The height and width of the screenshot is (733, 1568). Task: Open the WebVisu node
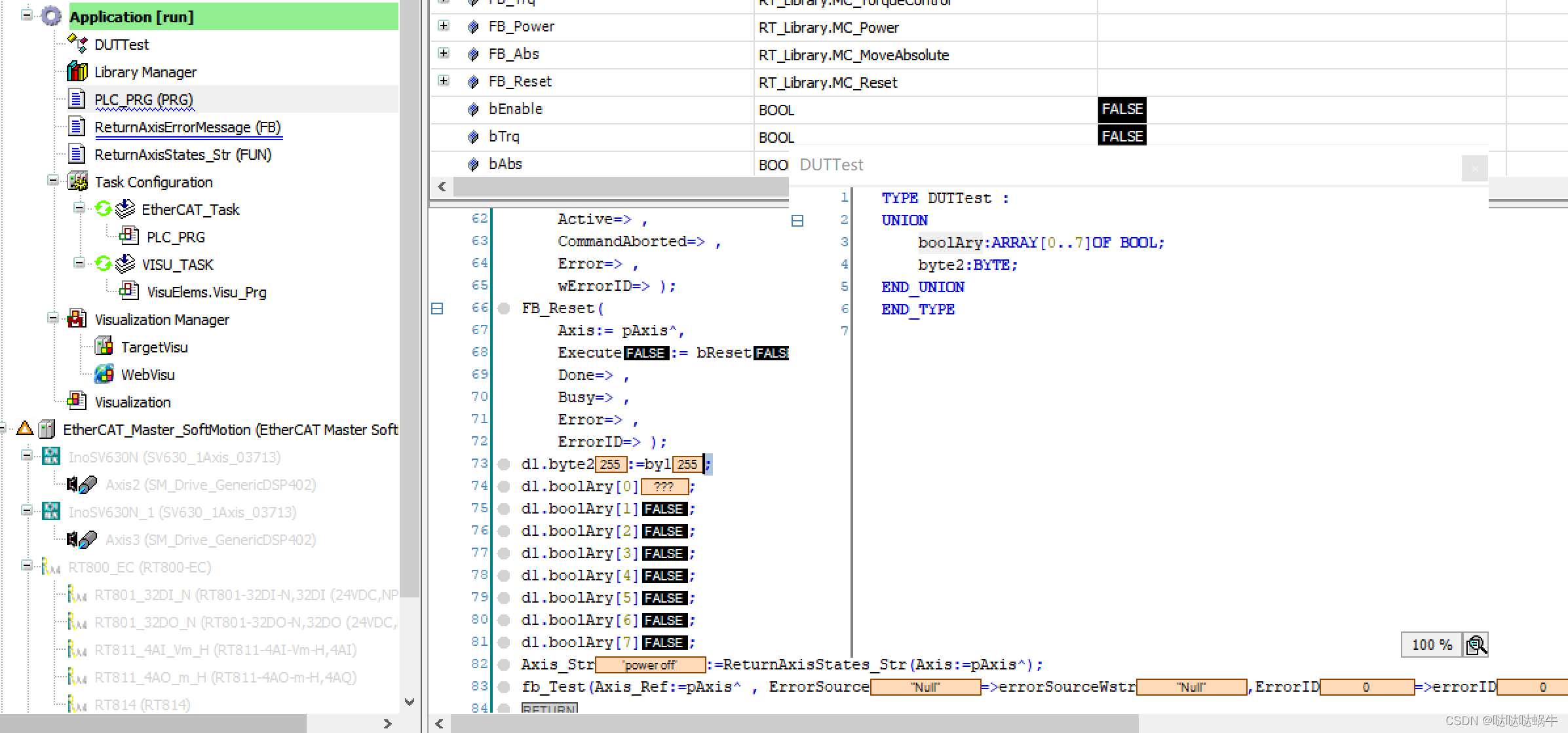coord(147,374)
